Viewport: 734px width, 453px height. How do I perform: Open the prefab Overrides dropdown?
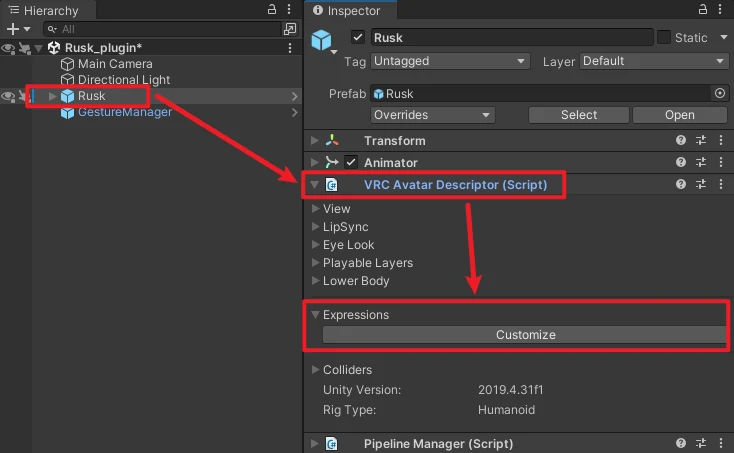pos(431,115)
